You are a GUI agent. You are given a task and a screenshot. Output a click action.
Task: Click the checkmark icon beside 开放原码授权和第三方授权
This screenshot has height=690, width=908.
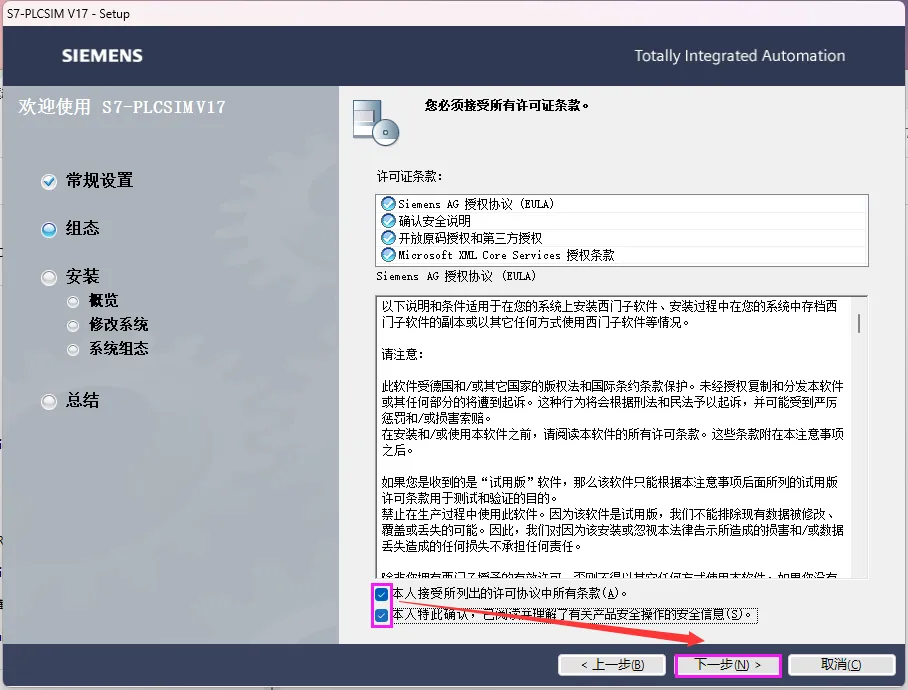click(388, 237)
